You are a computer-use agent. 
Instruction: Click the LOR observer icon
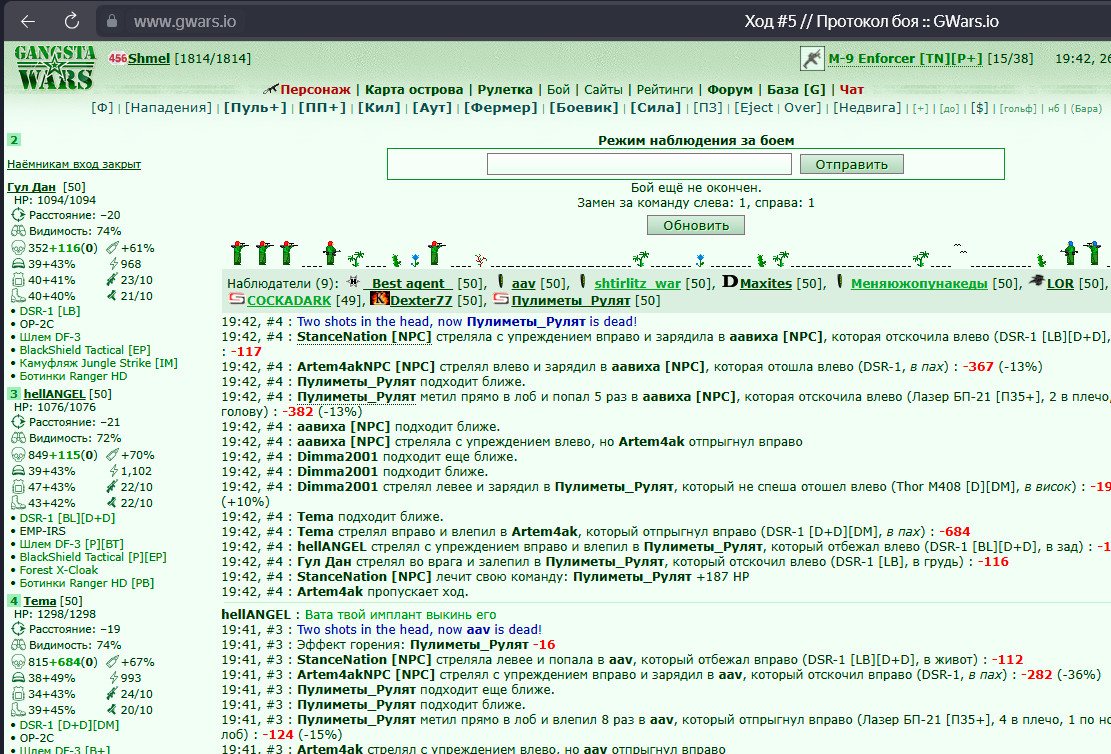(x=1036, y=281)
